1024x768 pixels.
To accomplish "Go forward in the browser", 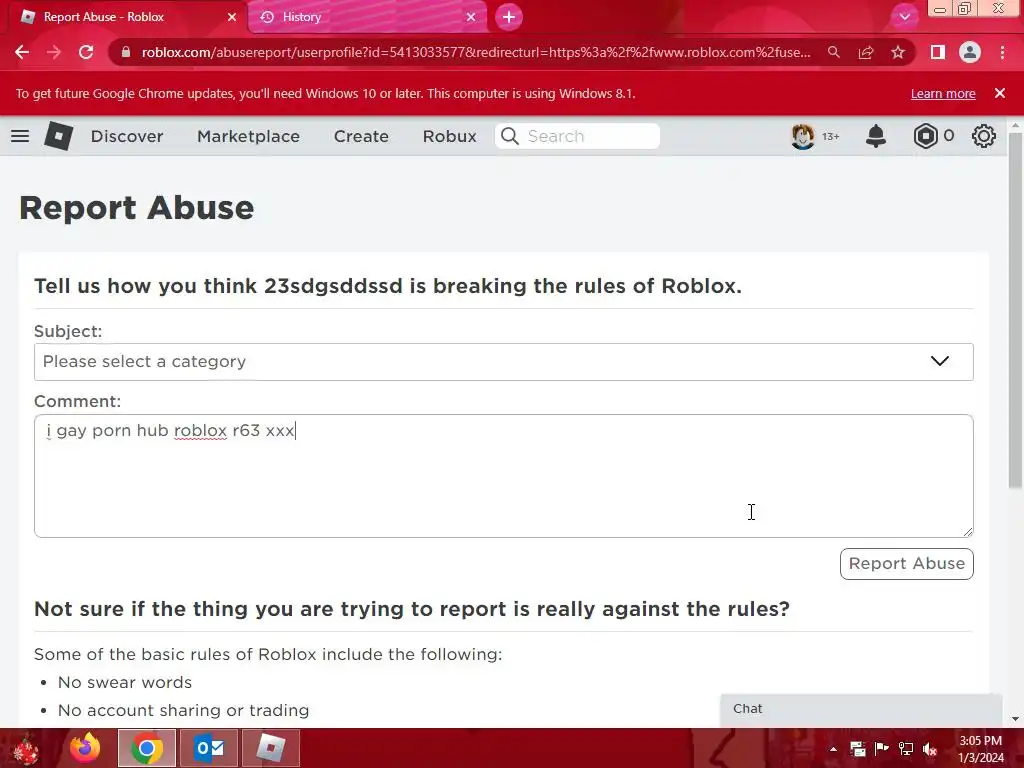I will [54, 52].
